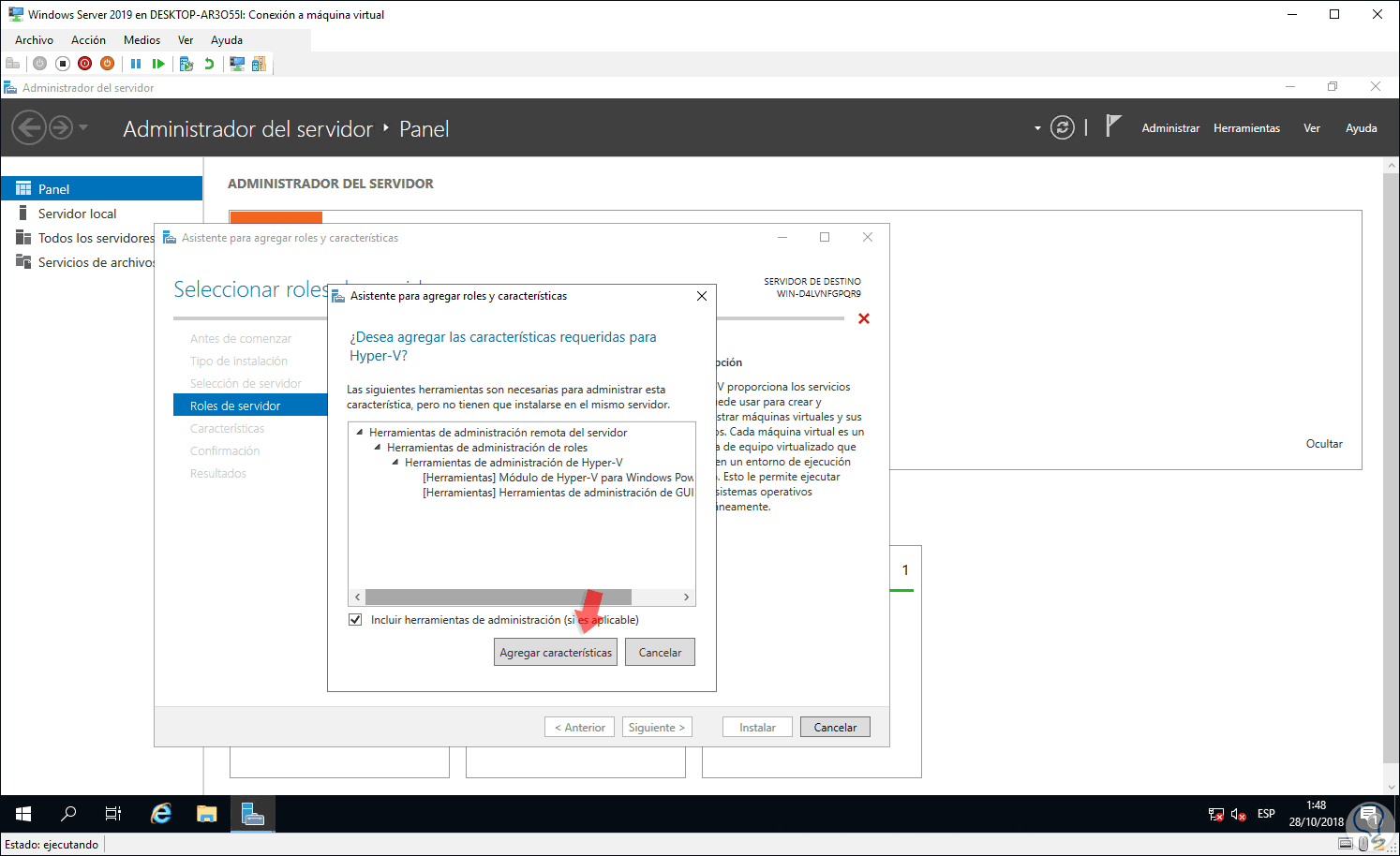Open taskbar search
This screenshot has height=856, width=1400.
click(68, 814)
